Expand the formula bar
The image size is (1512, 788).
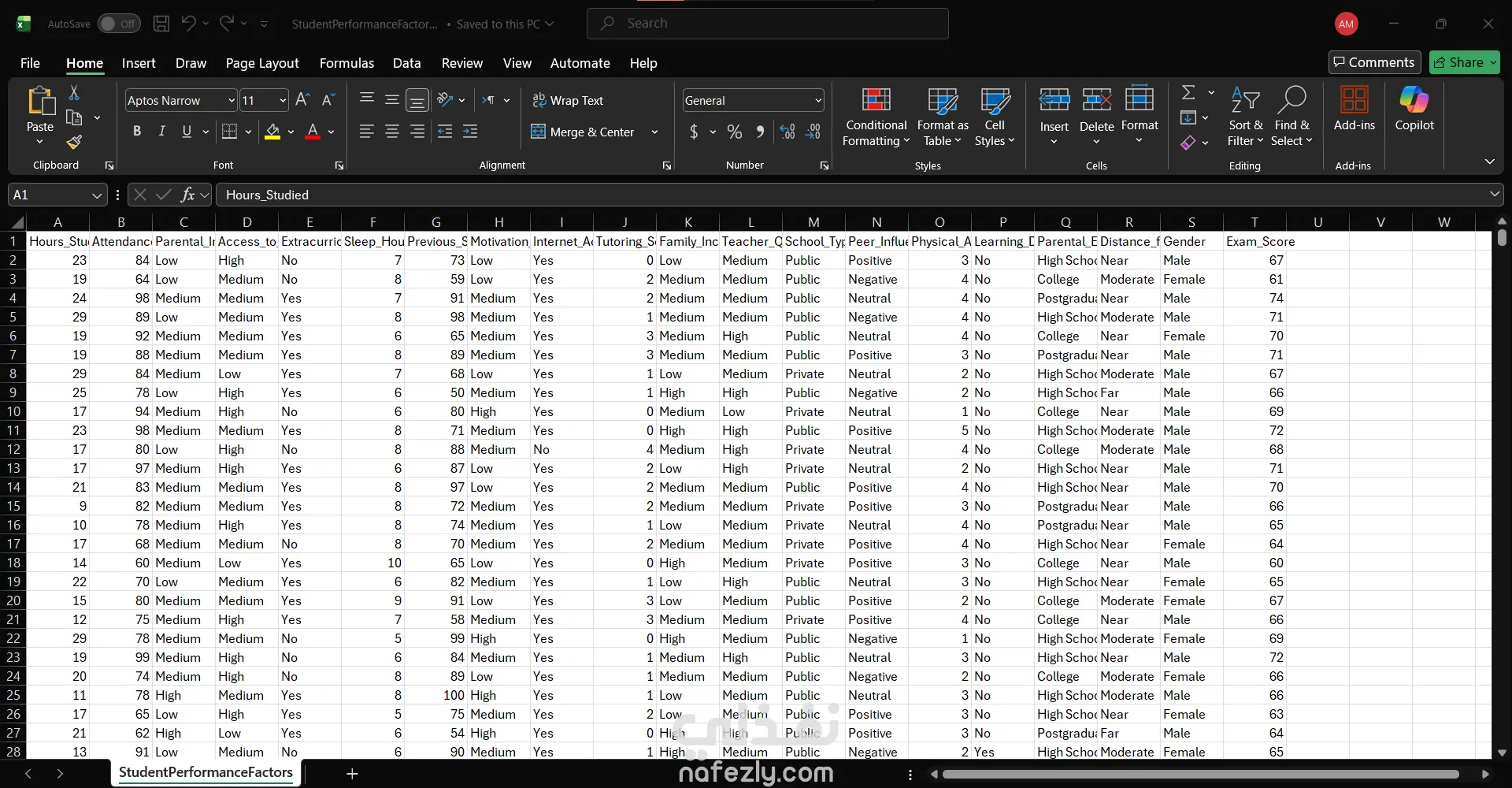1494,195
